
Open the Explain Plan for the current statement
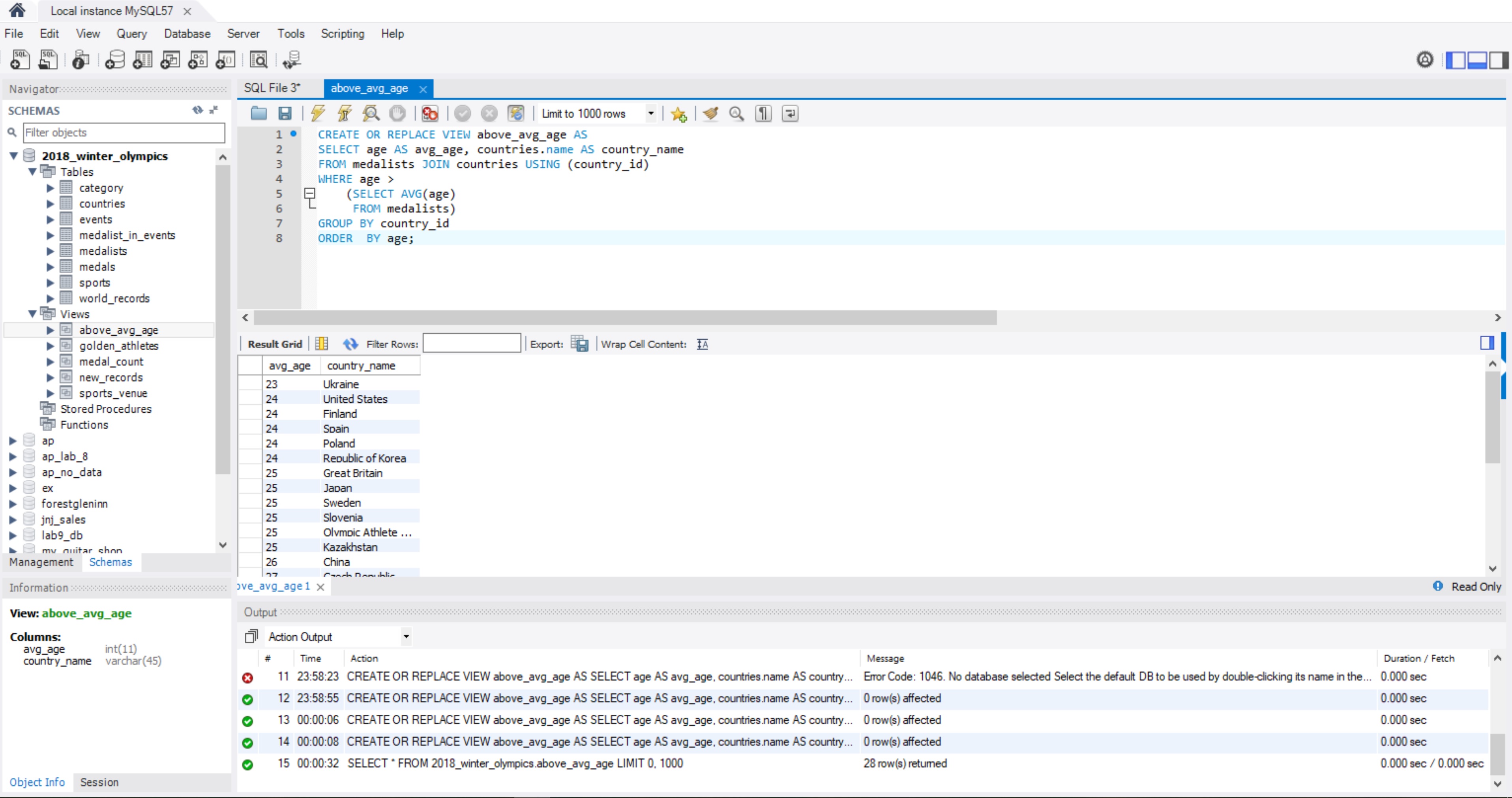(370, 113)
